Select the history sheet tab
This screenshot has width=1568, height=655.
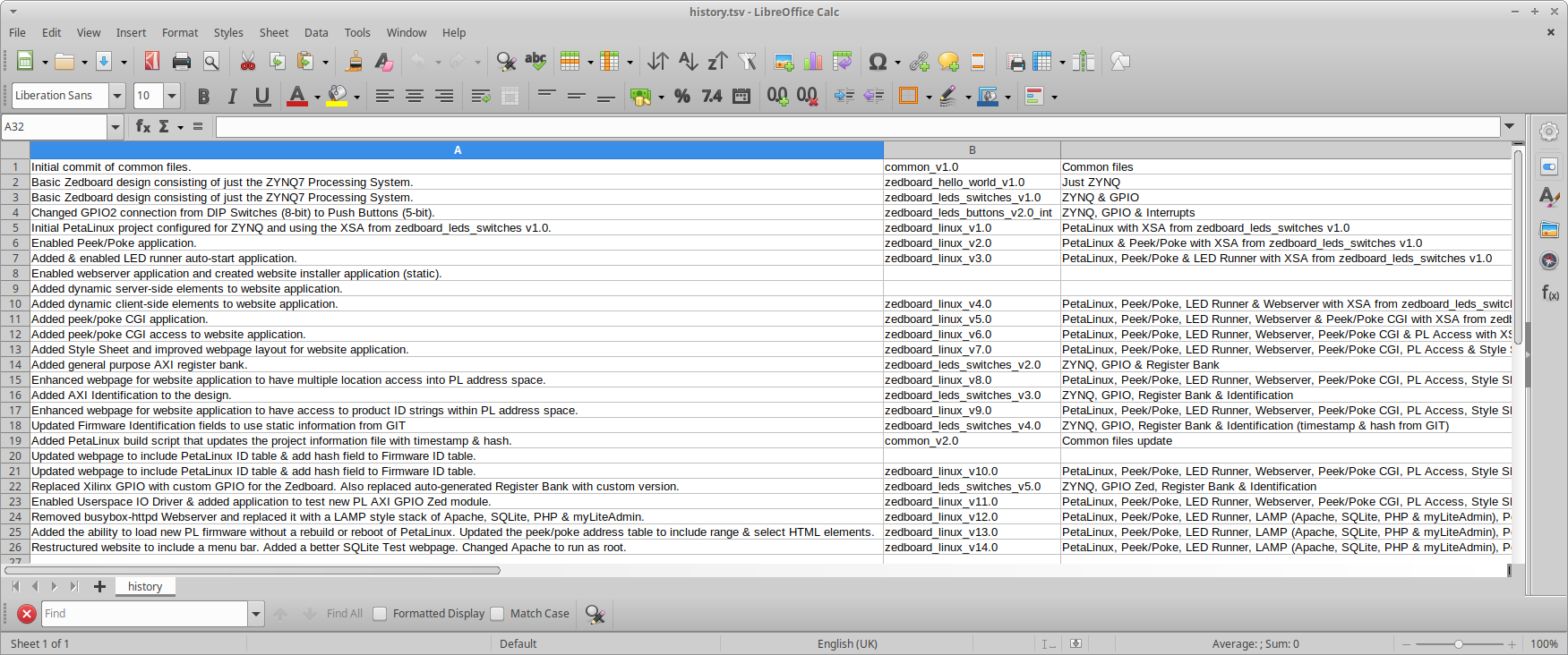click(145, 587)
